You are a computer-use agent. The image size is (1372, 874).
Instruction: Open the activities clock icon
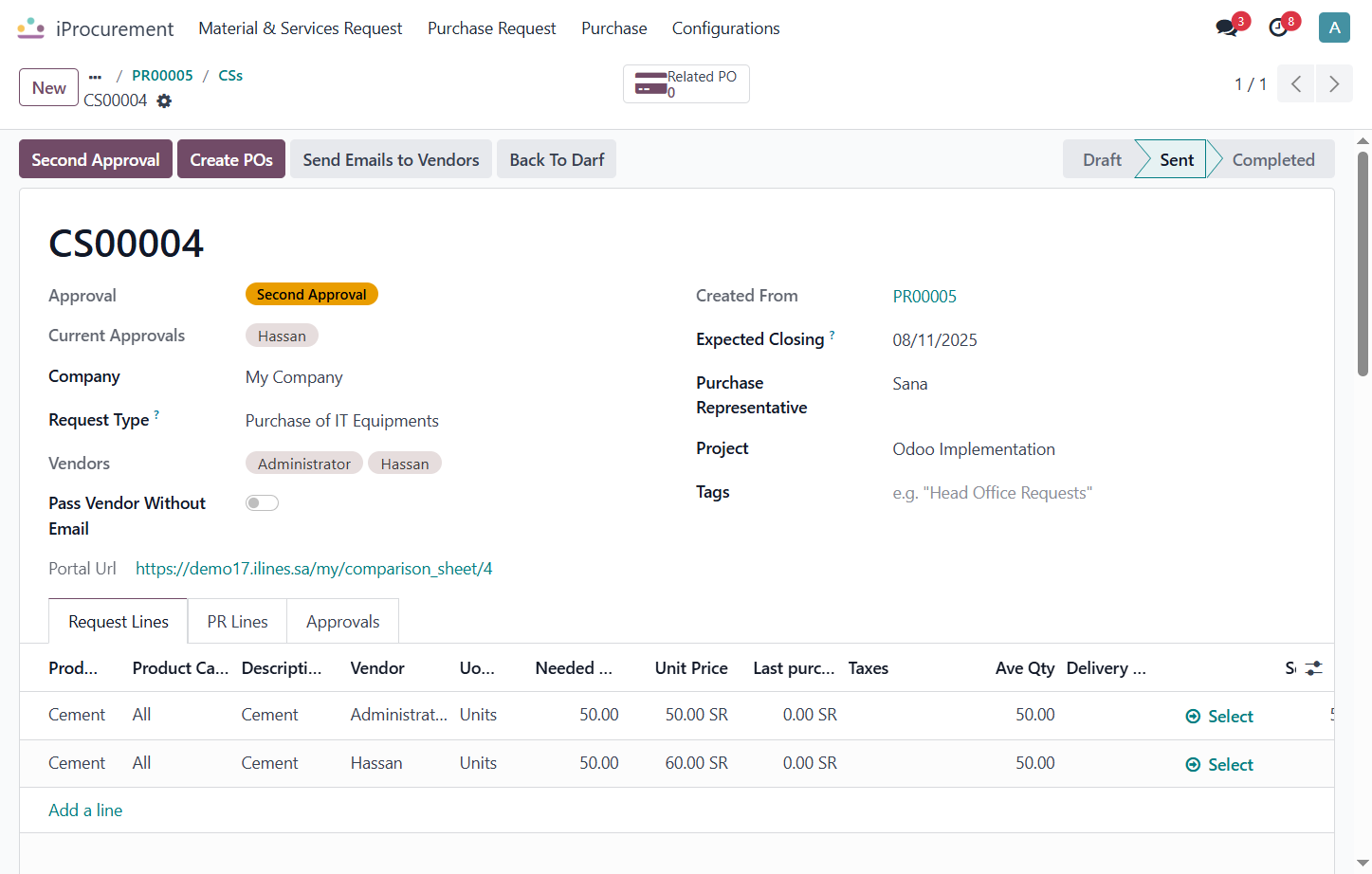pyautogui.click(x=1278, y=27)
